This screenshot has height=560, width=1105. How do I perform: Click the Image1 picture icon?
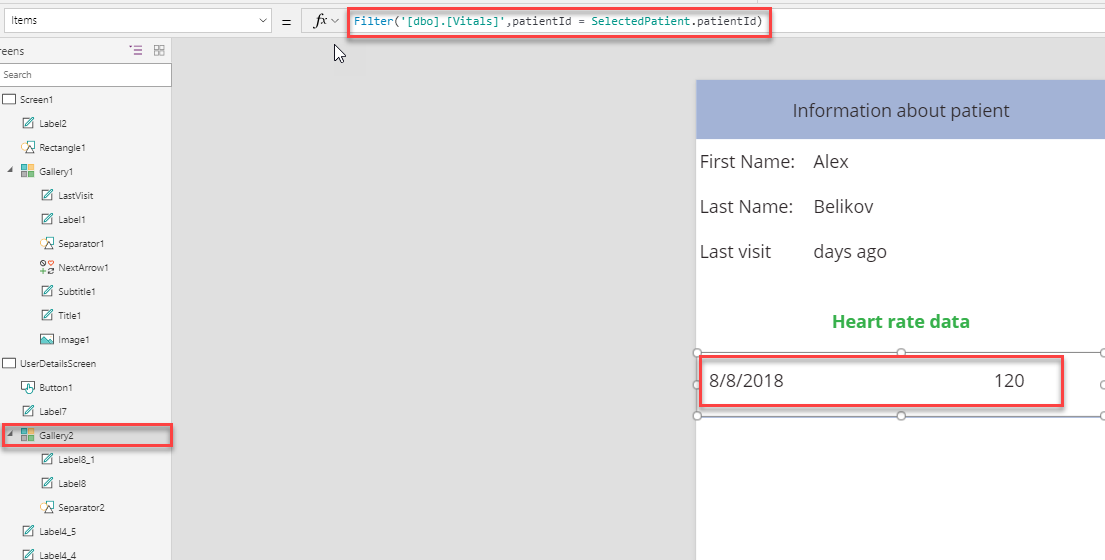click(47, 340)
